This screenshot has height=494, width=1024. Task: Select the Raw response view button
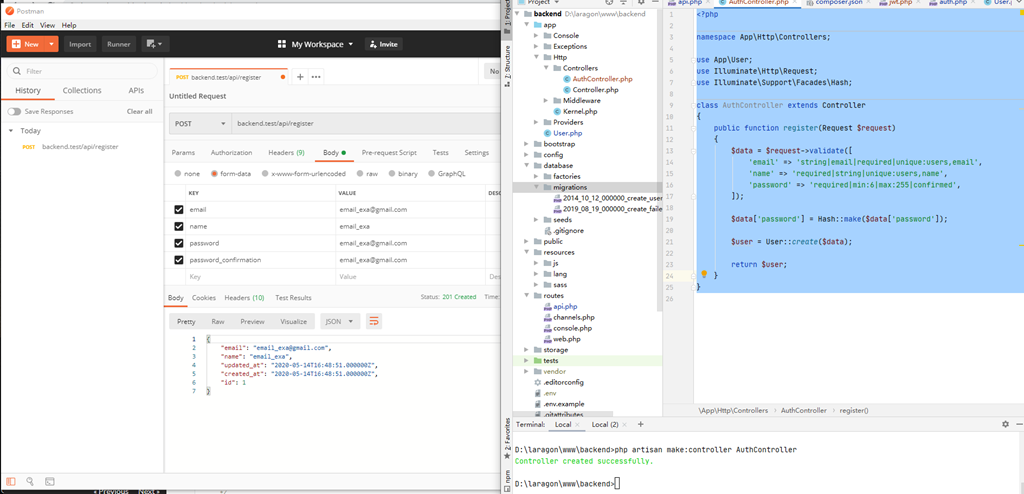click(x=218, y=321)
